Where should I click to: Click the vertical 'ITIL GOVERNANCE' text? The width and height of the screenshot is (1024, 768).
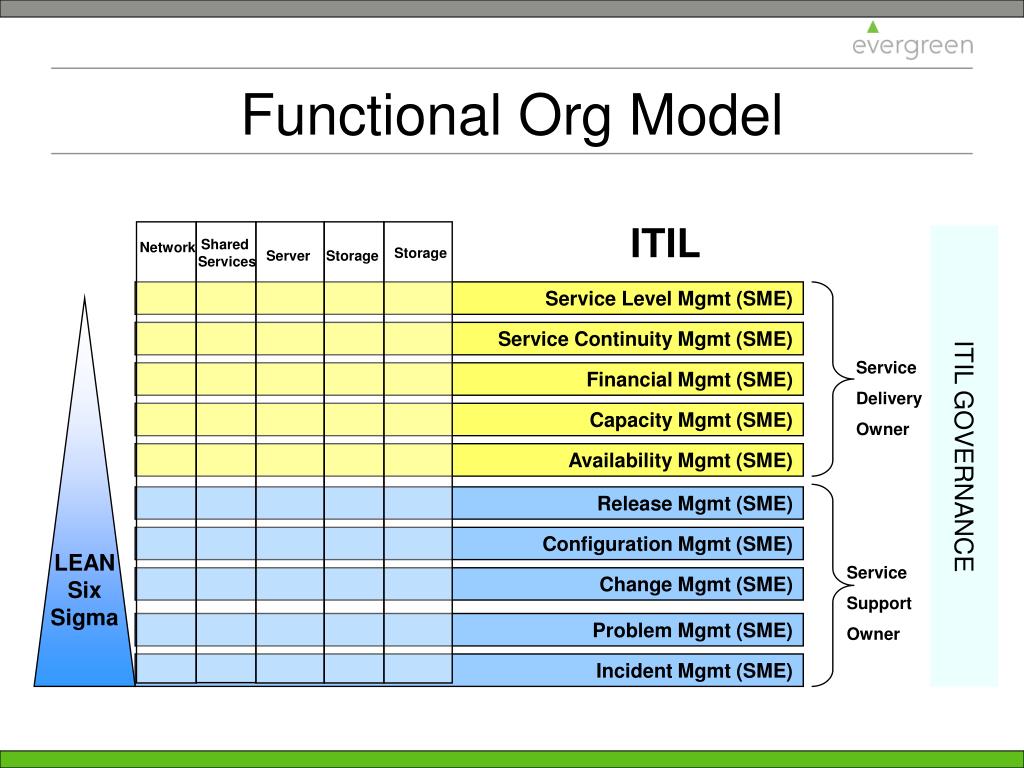(964, 456)
